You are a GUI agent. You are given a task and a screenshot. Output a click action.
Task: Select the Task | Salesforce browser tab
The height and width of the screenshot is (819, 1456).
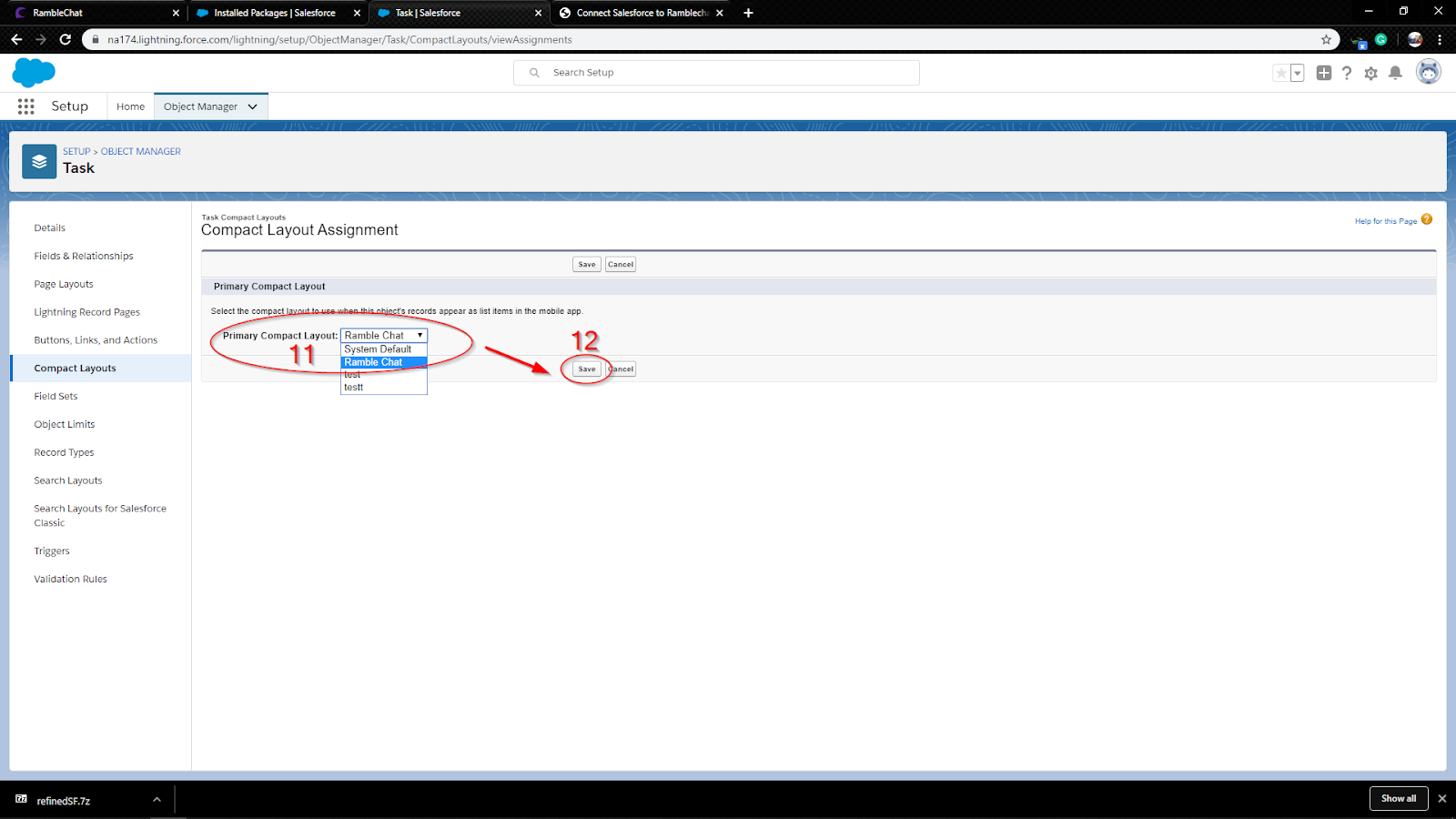tap(459, 13)
